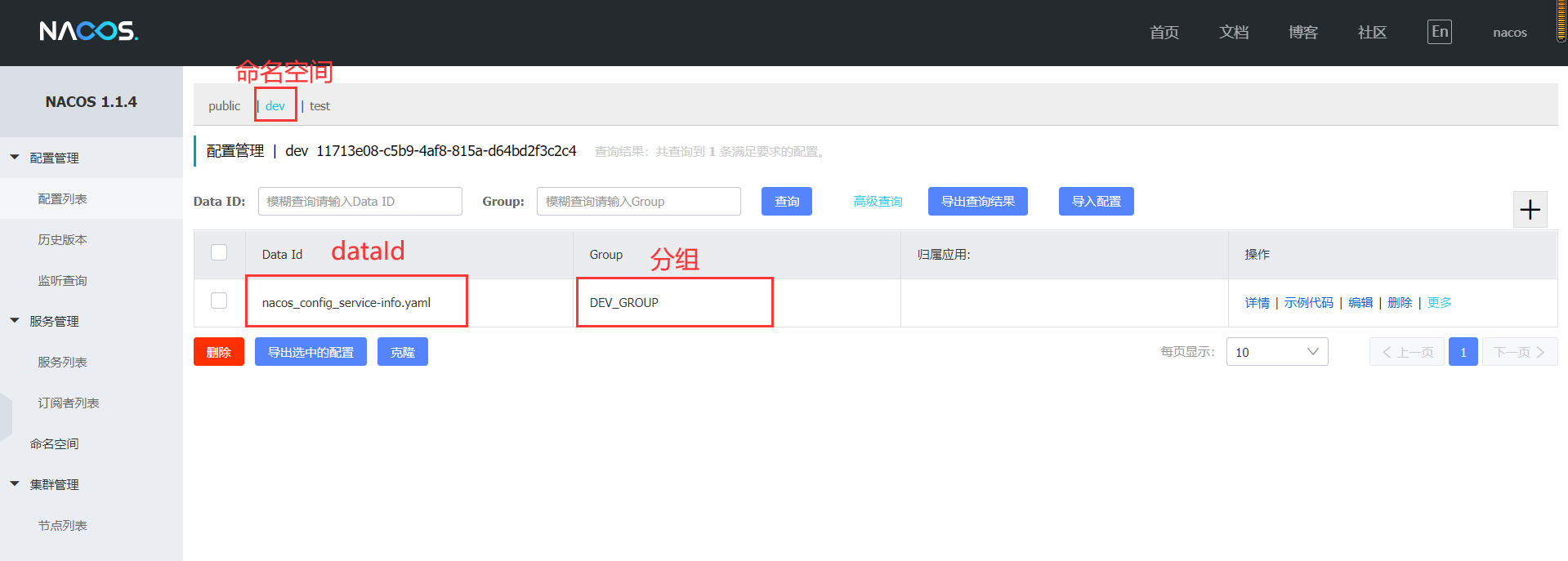Viewport: 1568px width, 561px height.
Task: Tick the select-all checkbox in table header
Action: click(219, 252)
